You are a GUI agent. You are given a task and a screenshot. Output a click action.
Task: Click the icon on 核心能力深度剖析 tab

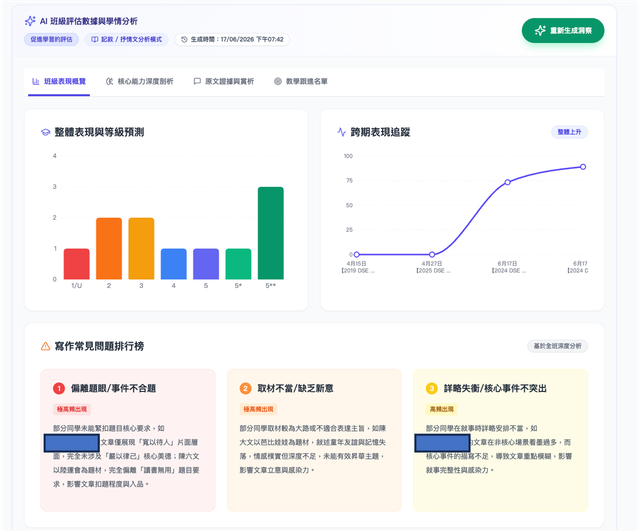pyautogui.click(x=109, y=82)
